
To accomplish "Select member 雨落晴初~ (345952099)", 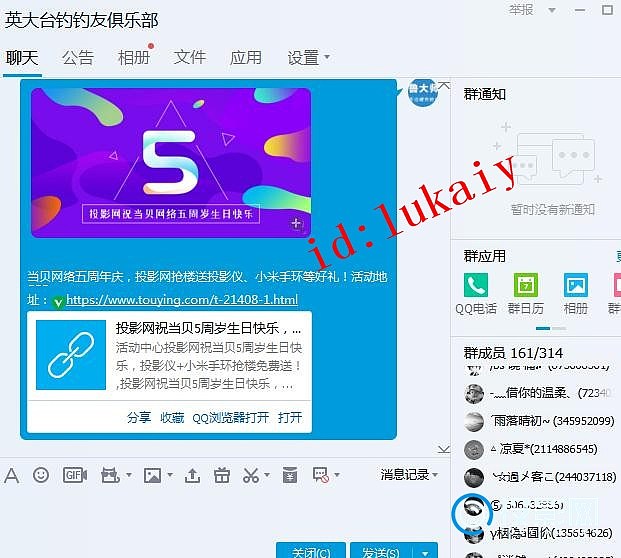I will point(539,421).
